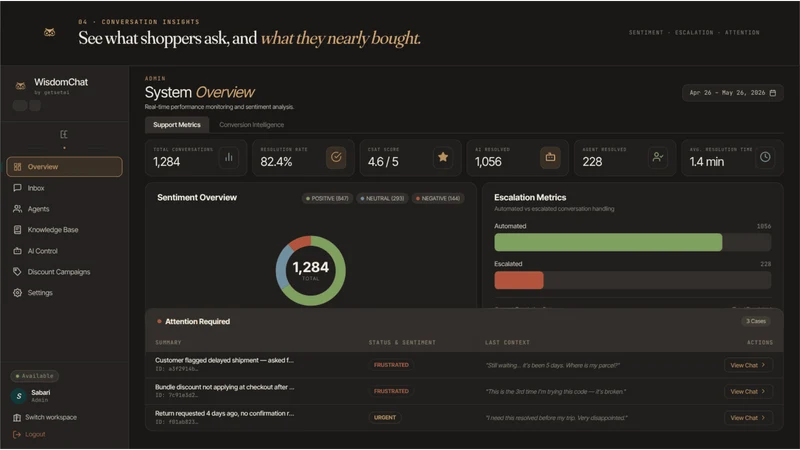The height and width of the screenshot is (450, 800).
Task: Toggle the Positive (847) sentiment legend
Action: (327, 198)
